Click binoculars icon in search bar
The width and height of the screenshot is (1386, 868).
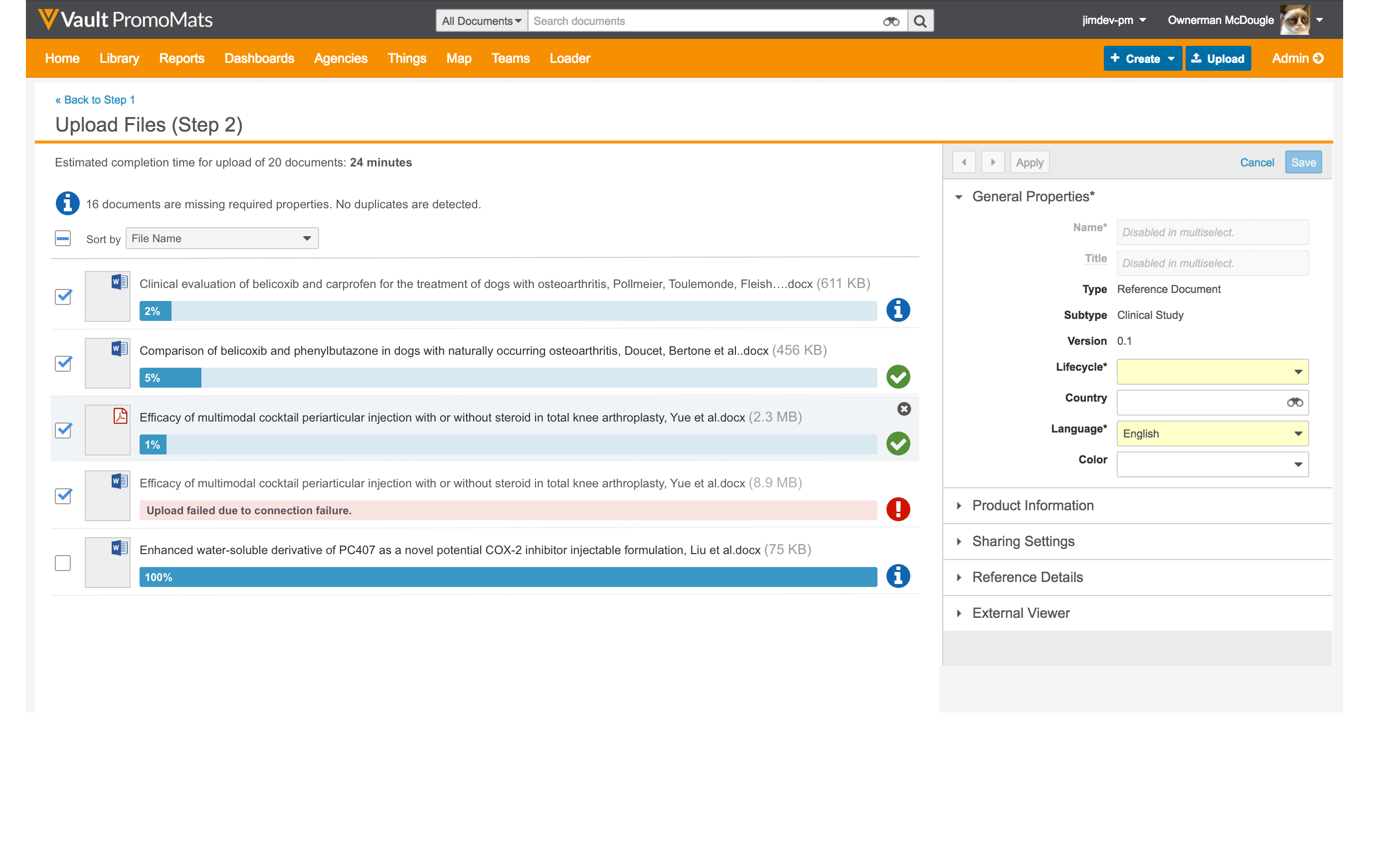click(890, 21)
